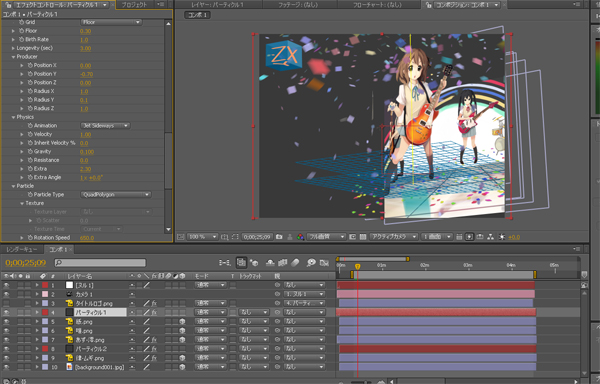Click the current time indicator marker
This screenshot has width=600, height=384.
point(357,267)
